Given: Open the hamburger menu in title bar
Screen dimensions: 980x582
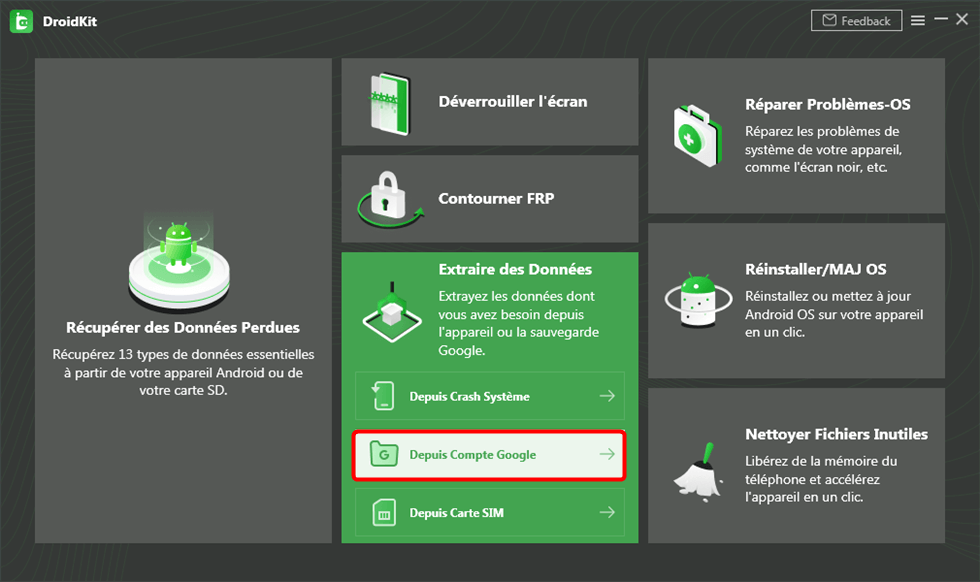Looking at the screenshot, I should pos(918,21).
